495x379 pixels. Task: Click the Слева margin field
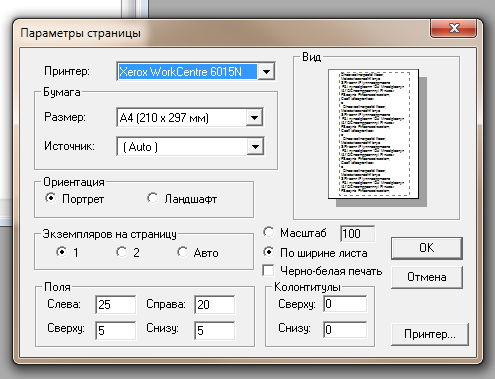(116, 304)
